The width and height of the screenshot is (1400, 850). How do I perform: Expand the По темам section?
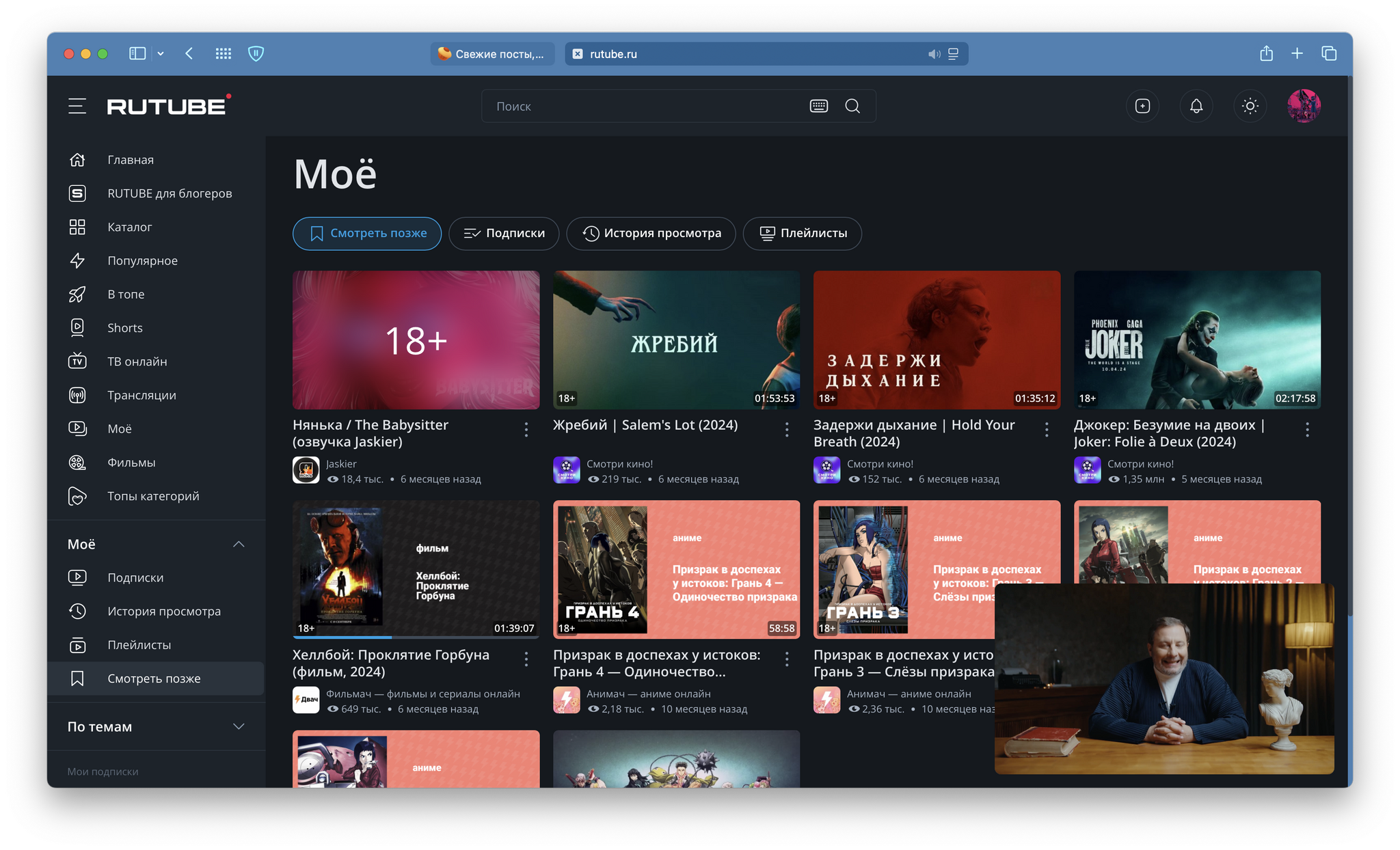239,726
